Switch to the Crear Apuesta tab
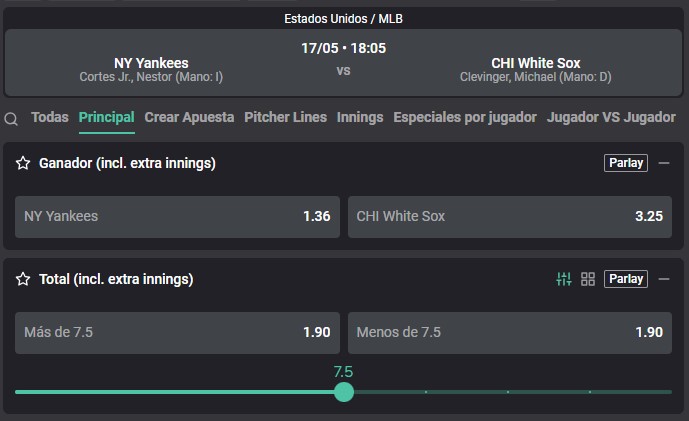Image resolution: width=689 pixels, height=421 pixels. click(x=189, y=117)
